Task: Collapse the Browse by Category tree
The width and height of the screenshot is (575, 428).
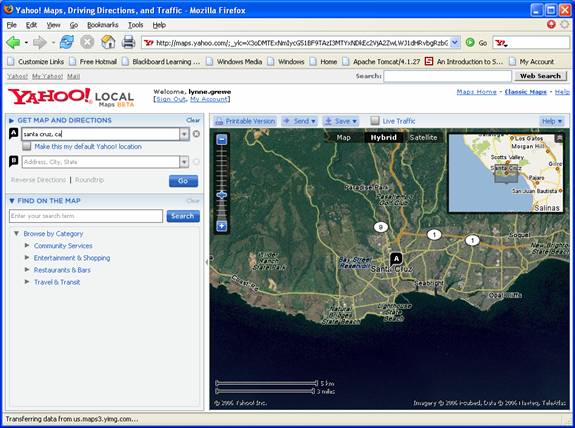Action: [17, 234]
